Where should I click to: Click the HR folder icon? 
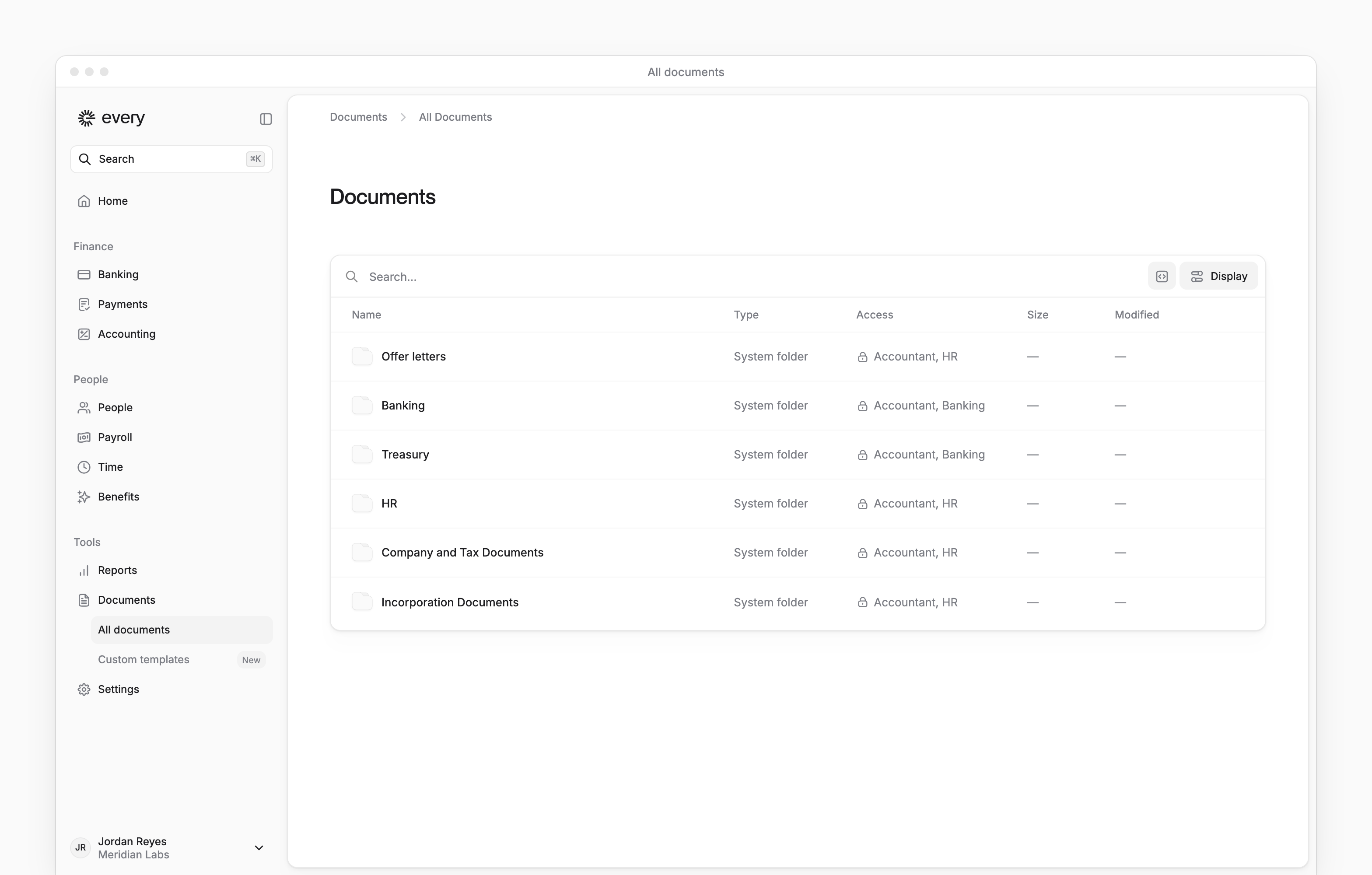tap(362, 504)
